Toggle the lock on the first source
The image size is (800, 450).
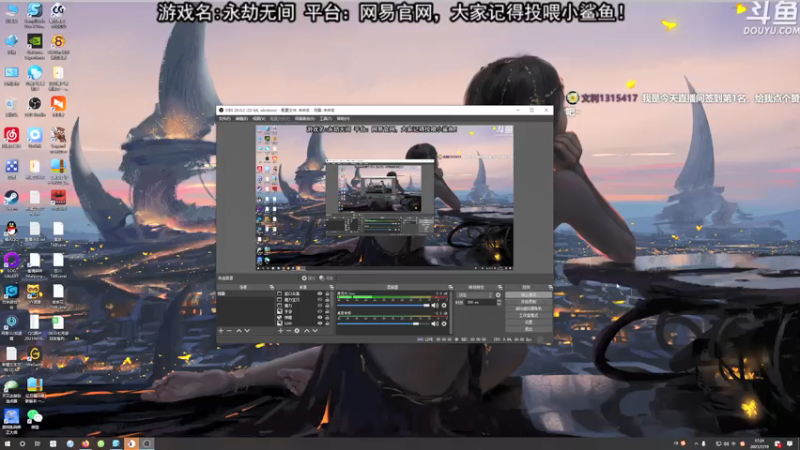327,294
